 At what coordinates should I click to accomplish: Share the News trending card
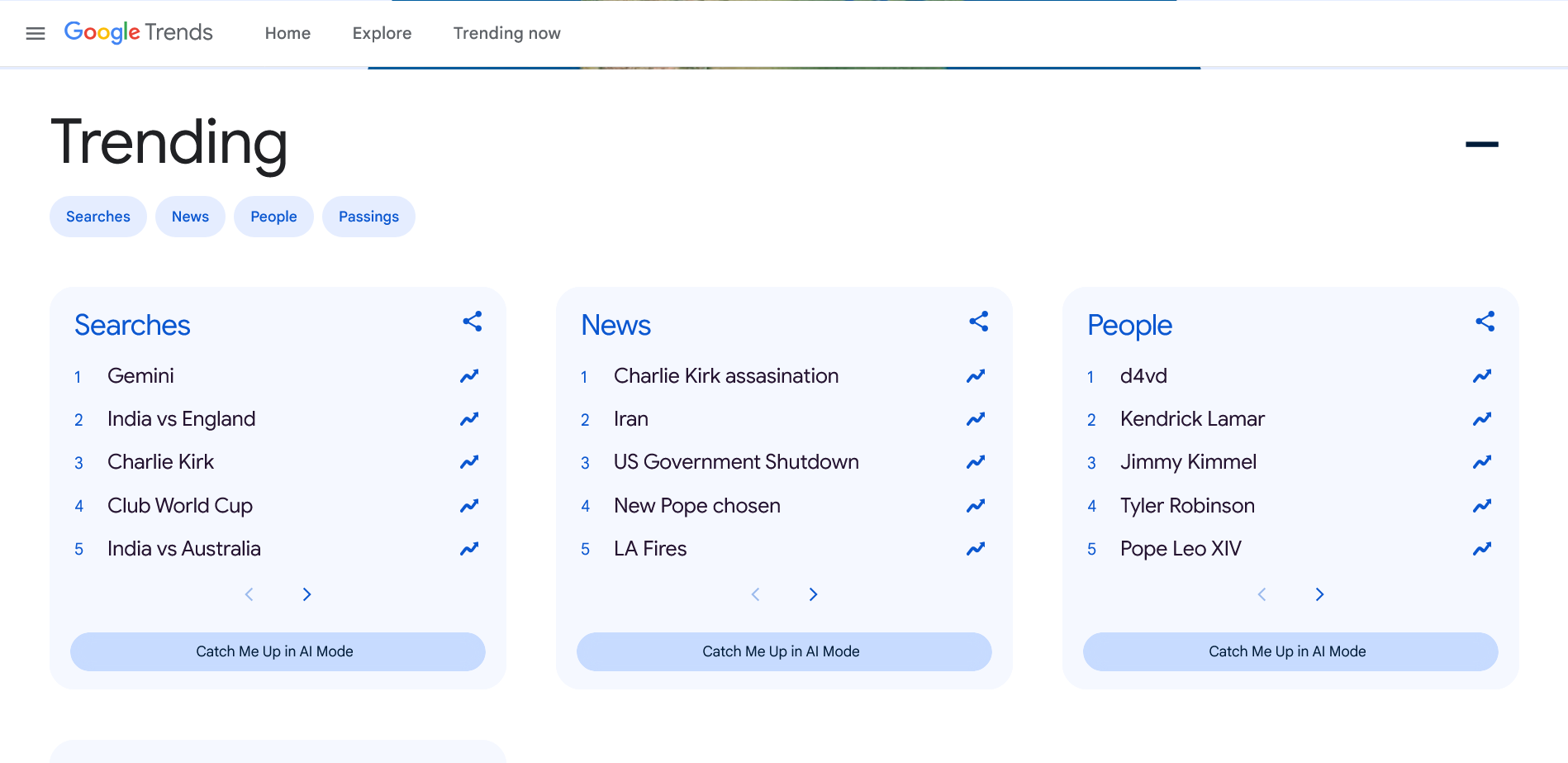tap(978, 322)
